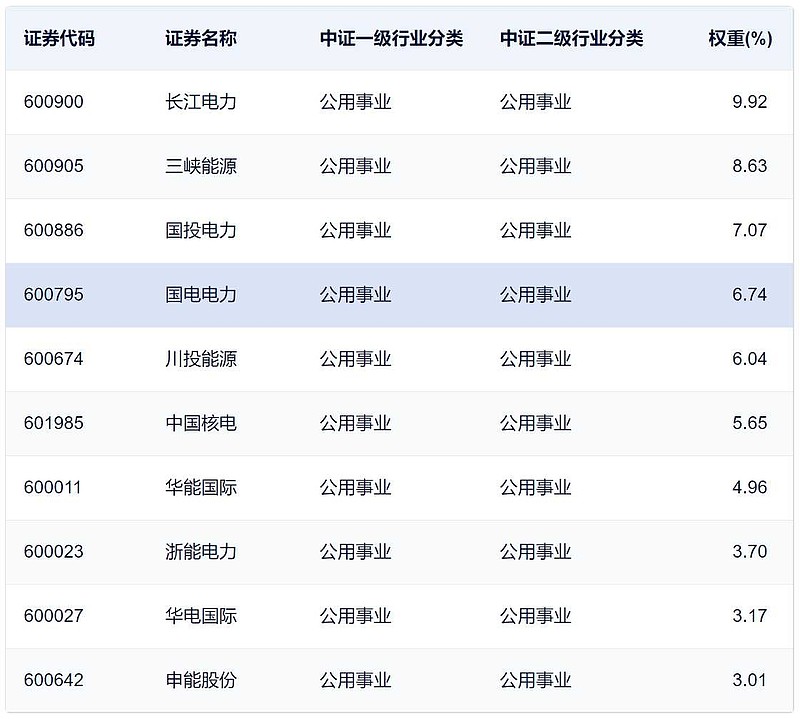Click the 证券代码 column header
The width and height of the screenshot is (800, 719).
[53, 38]
